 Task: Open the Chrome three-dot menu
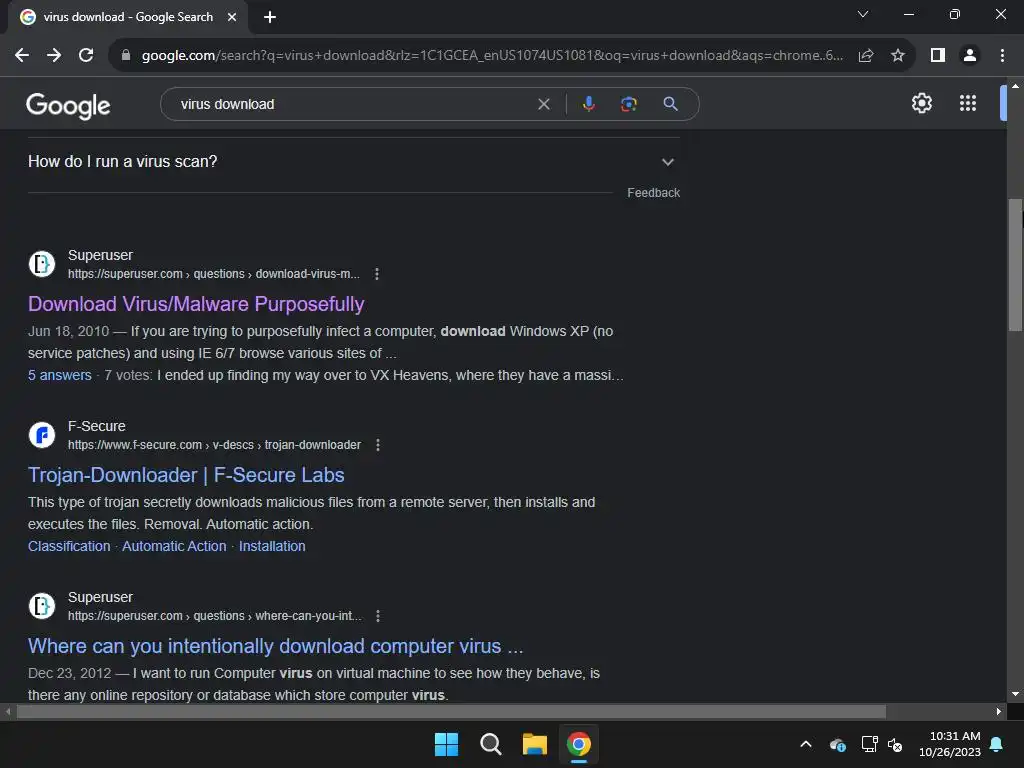(1002, 56)
